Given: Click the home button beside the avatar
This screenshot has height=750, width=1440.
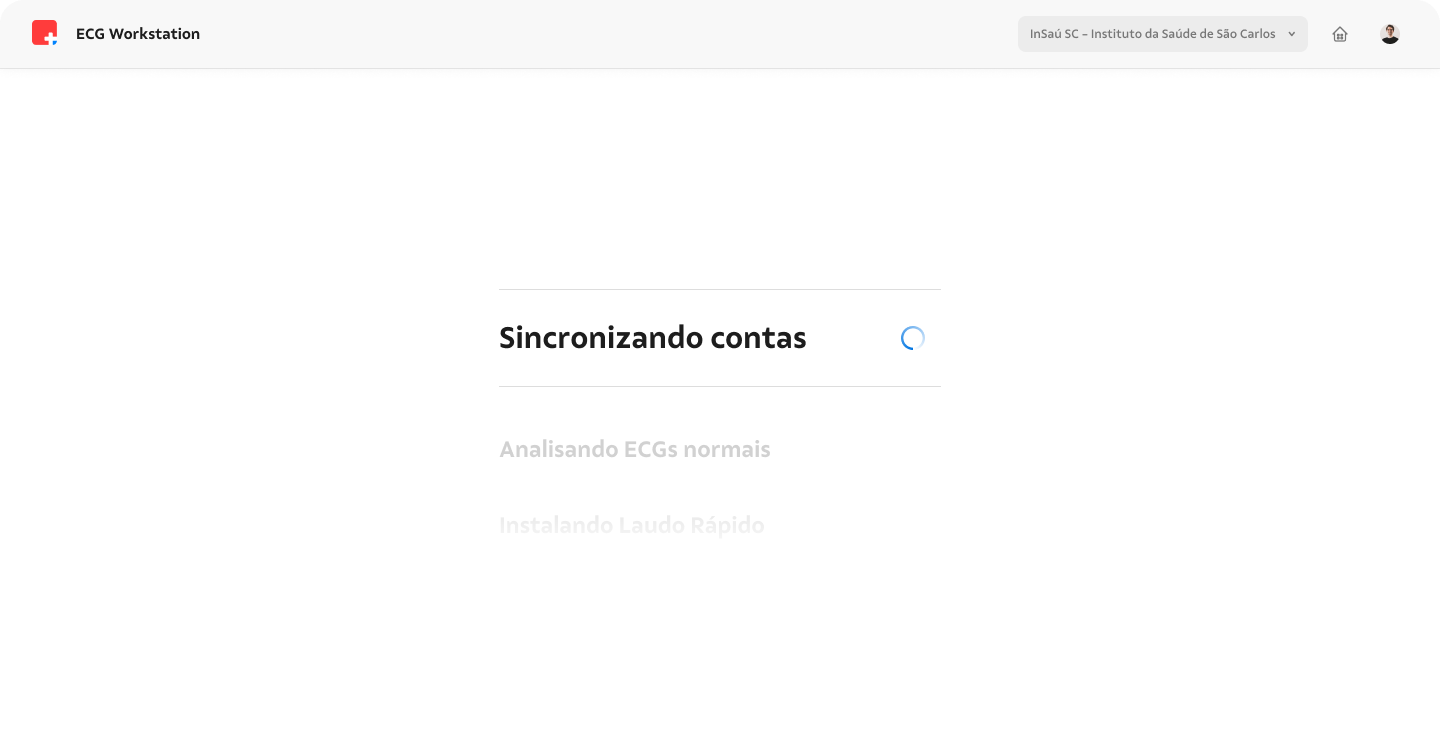Looking at the screenshot, I should point(1340,33).
